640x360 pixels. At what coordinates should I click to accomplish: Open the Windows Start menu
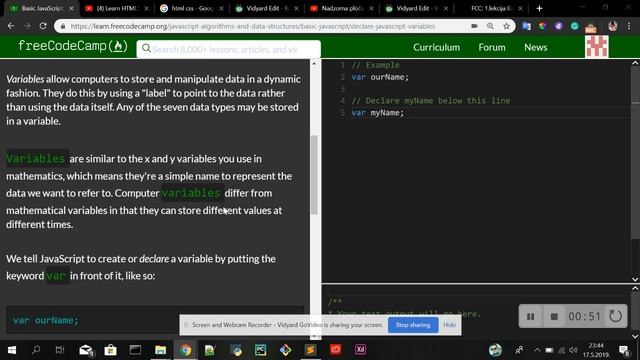[11, 350]
